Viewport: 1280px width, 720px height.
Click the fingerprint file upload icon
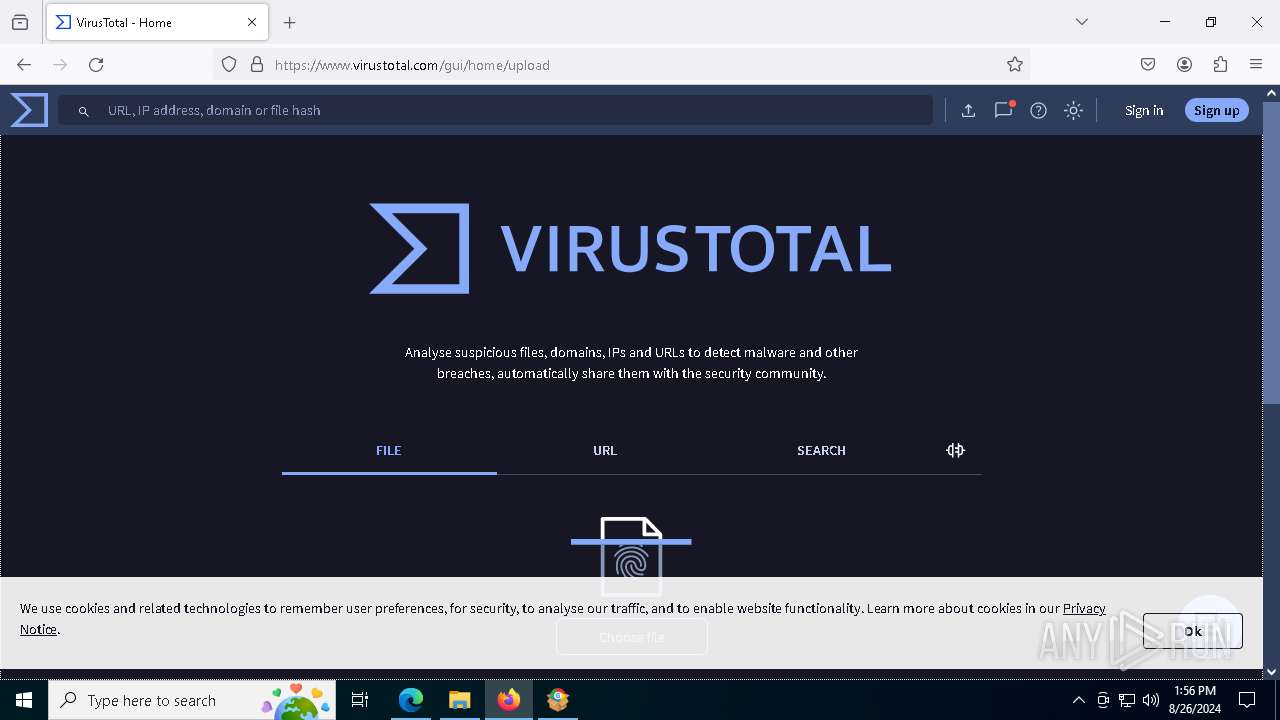pos(631,556)
